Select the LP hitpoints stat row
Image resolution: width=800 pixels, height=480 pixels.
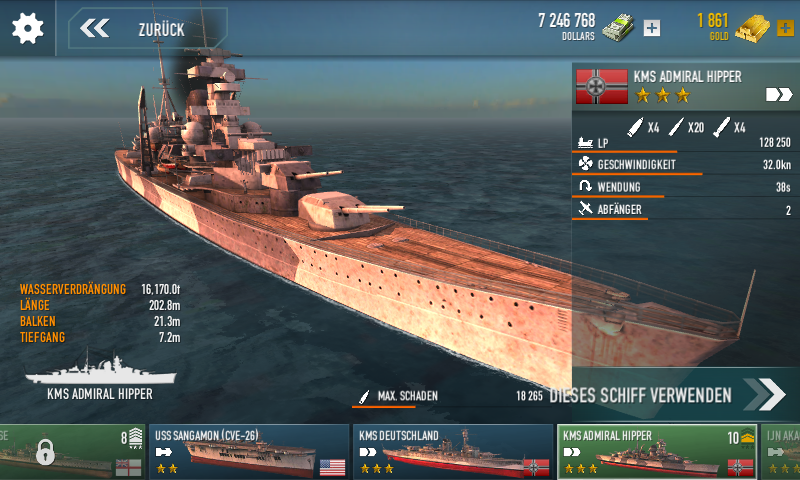tap(684, 143)
